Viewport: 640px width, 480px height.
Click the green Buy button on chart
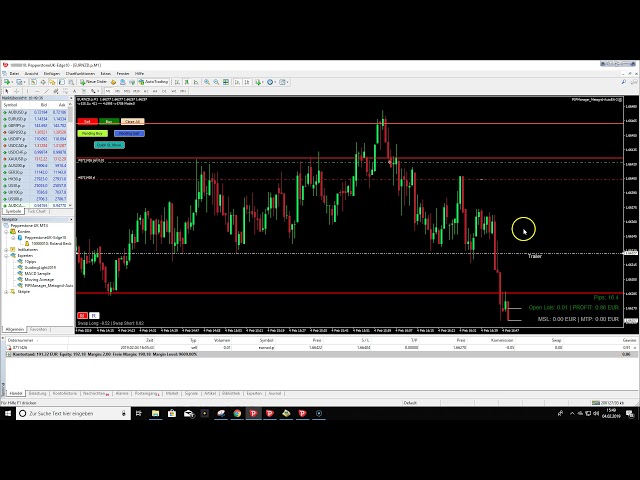pyautogui.click(x=109, y=121)
